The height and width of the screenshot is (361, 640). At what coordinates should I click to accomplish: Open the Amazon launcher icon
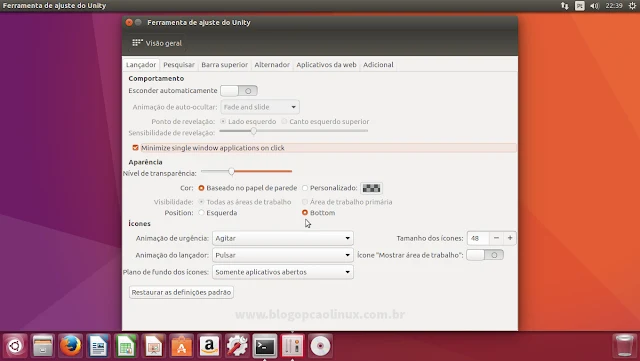209,346
